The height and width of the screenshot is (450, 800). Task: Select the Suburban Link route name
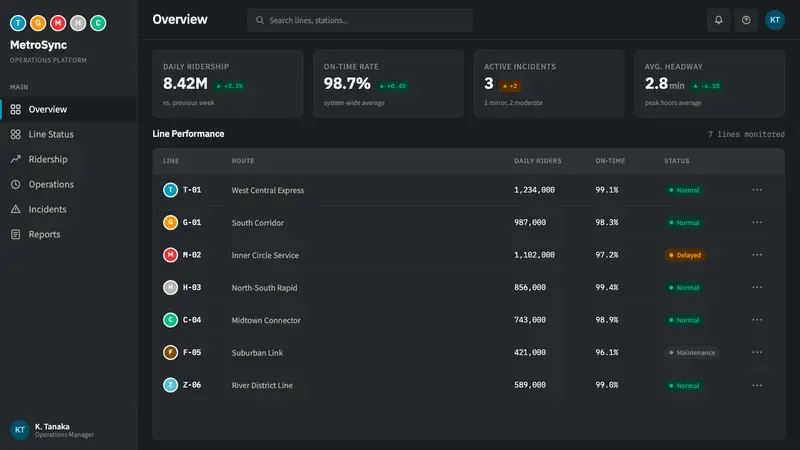click(257, 353)
